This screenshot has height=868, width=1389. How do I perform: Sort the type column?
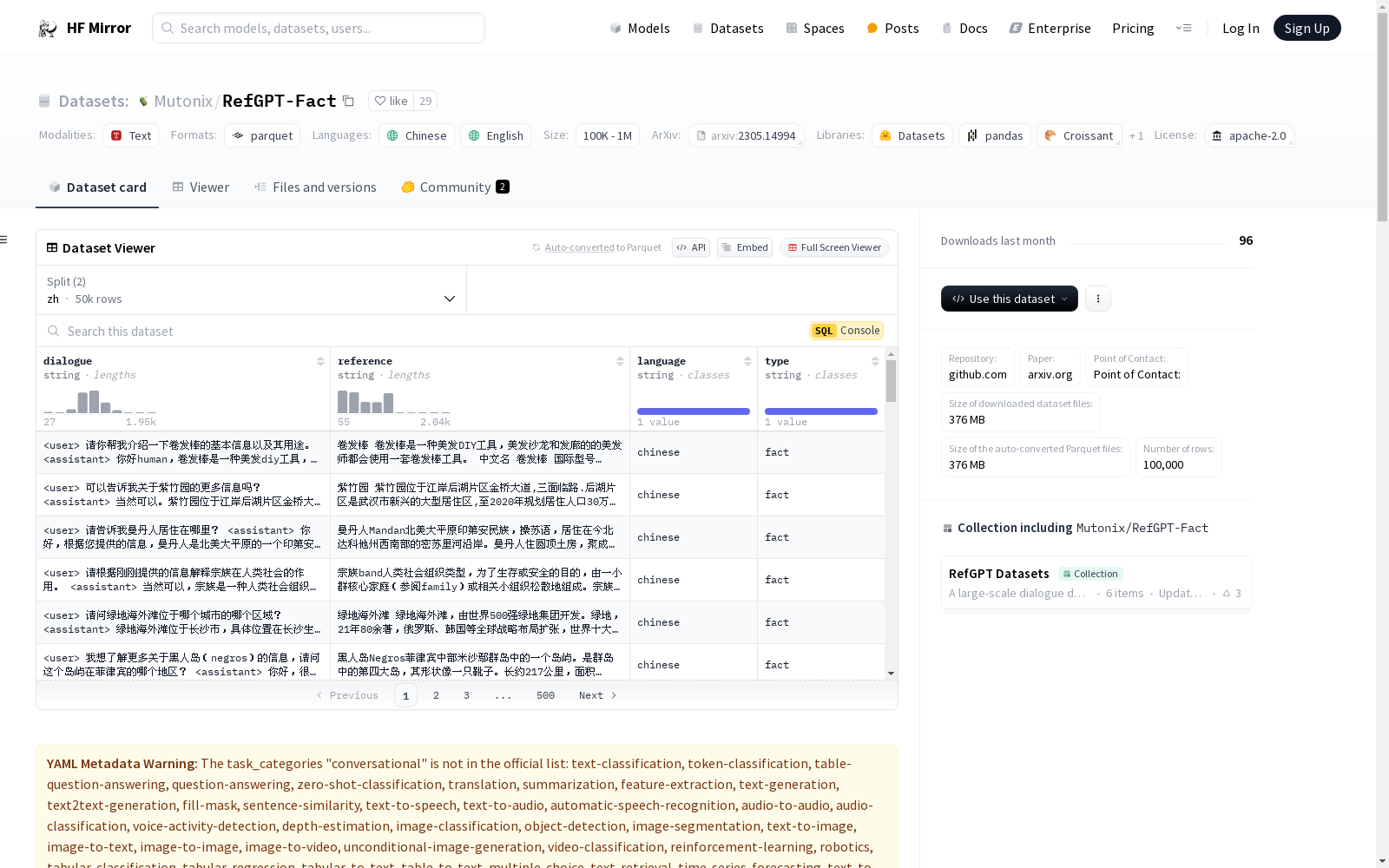tap(875, 361)
